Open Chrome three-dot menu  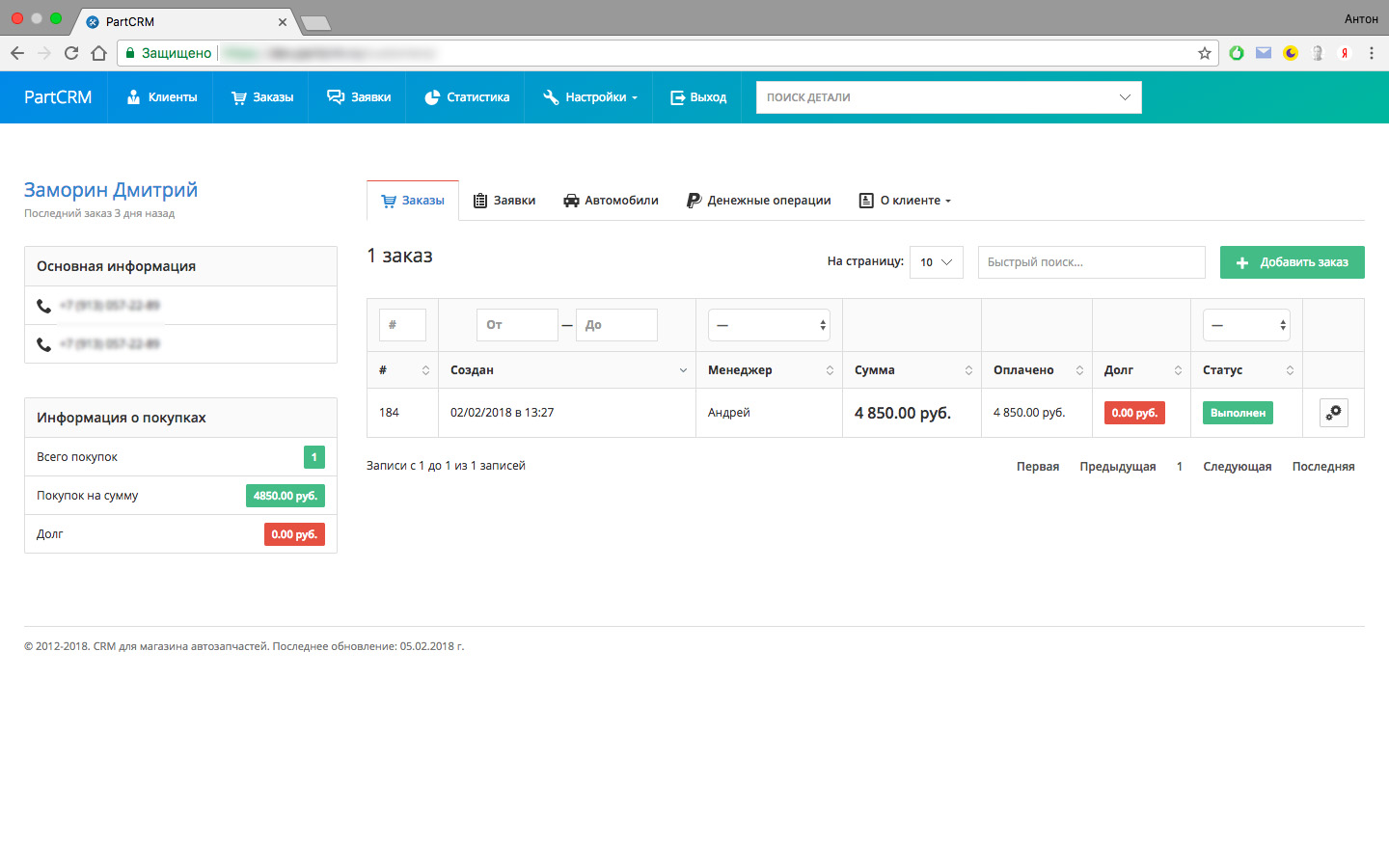[1371, 53]
